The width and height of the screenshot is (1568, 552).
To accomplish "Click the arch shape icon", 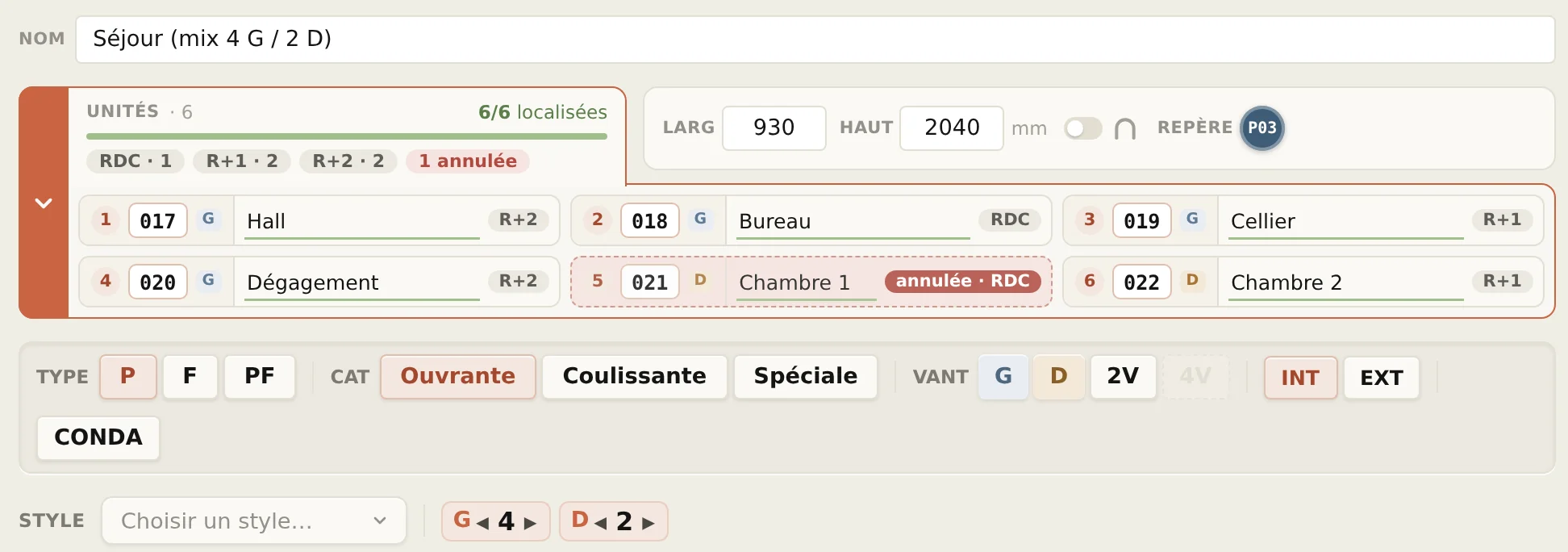I will pos(1125,128).
